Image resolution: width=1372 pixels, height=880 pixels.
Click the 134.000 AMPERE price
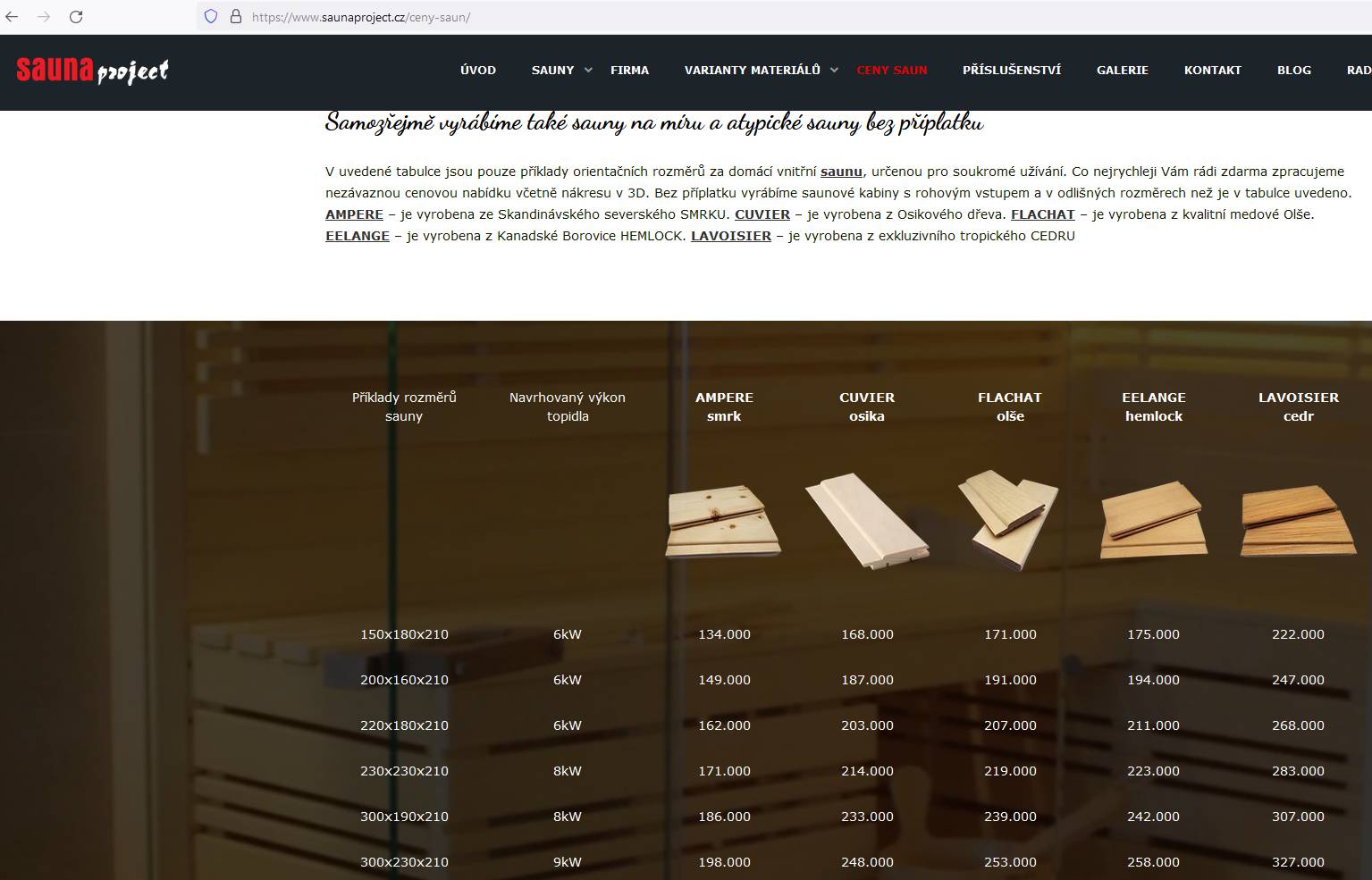[x=724, y=634]
